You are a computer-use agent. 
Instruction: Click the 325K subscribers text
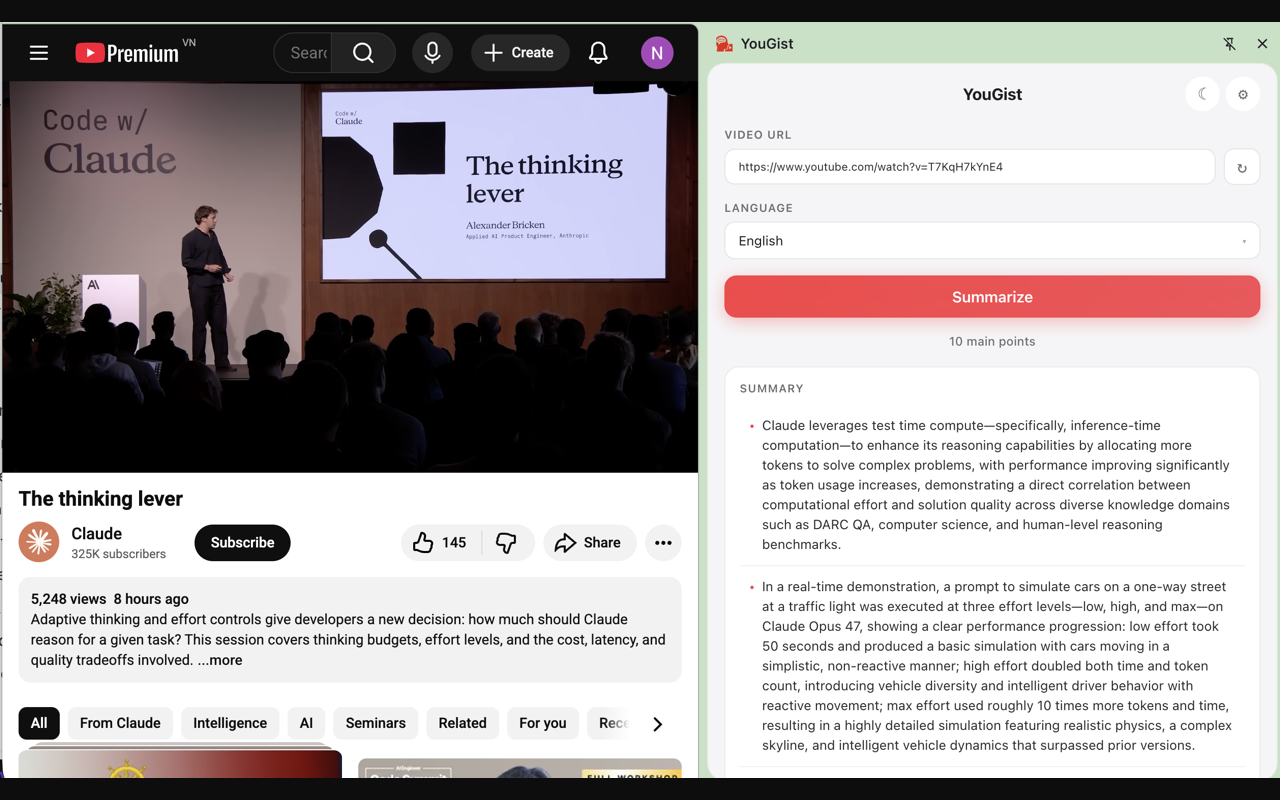[x=119, y=554]
